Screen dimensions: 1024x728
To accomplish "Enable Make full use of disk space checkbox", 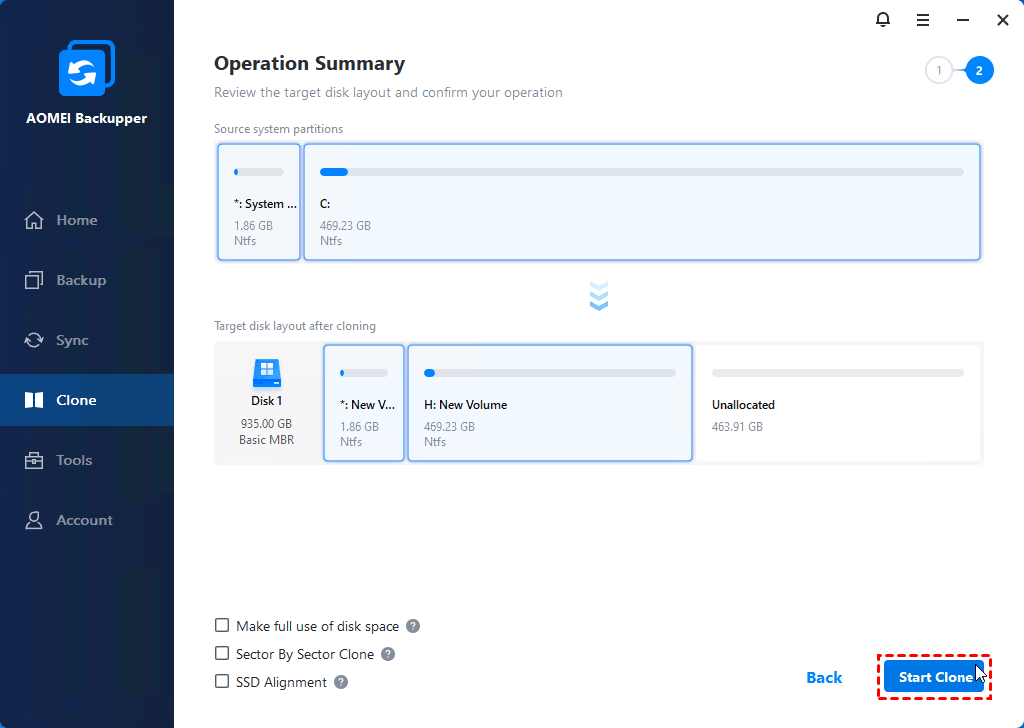I will tap(222, 626).
